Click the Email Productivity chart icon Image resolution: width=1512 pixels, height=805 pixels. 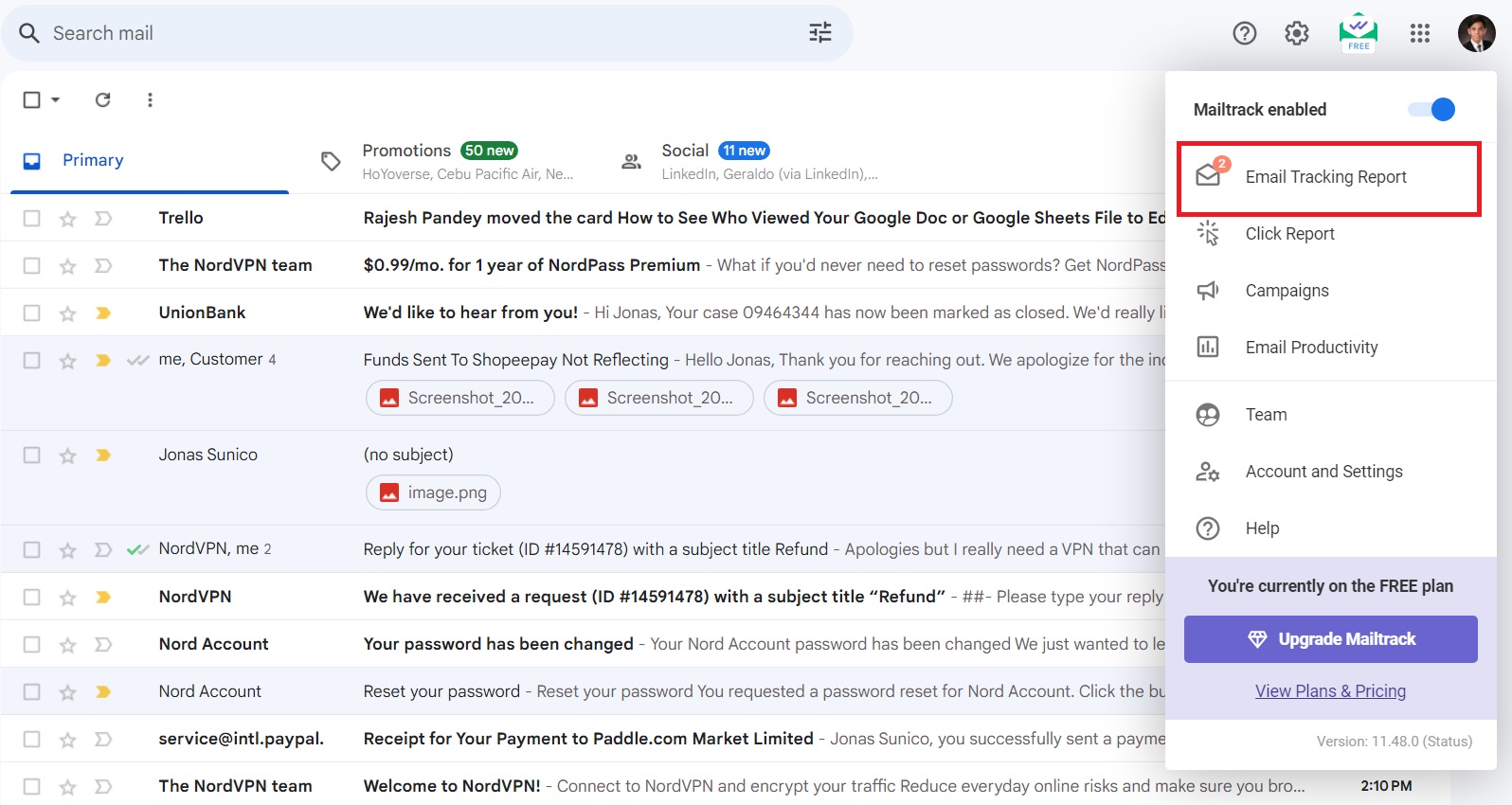[x=1208, y=347]
